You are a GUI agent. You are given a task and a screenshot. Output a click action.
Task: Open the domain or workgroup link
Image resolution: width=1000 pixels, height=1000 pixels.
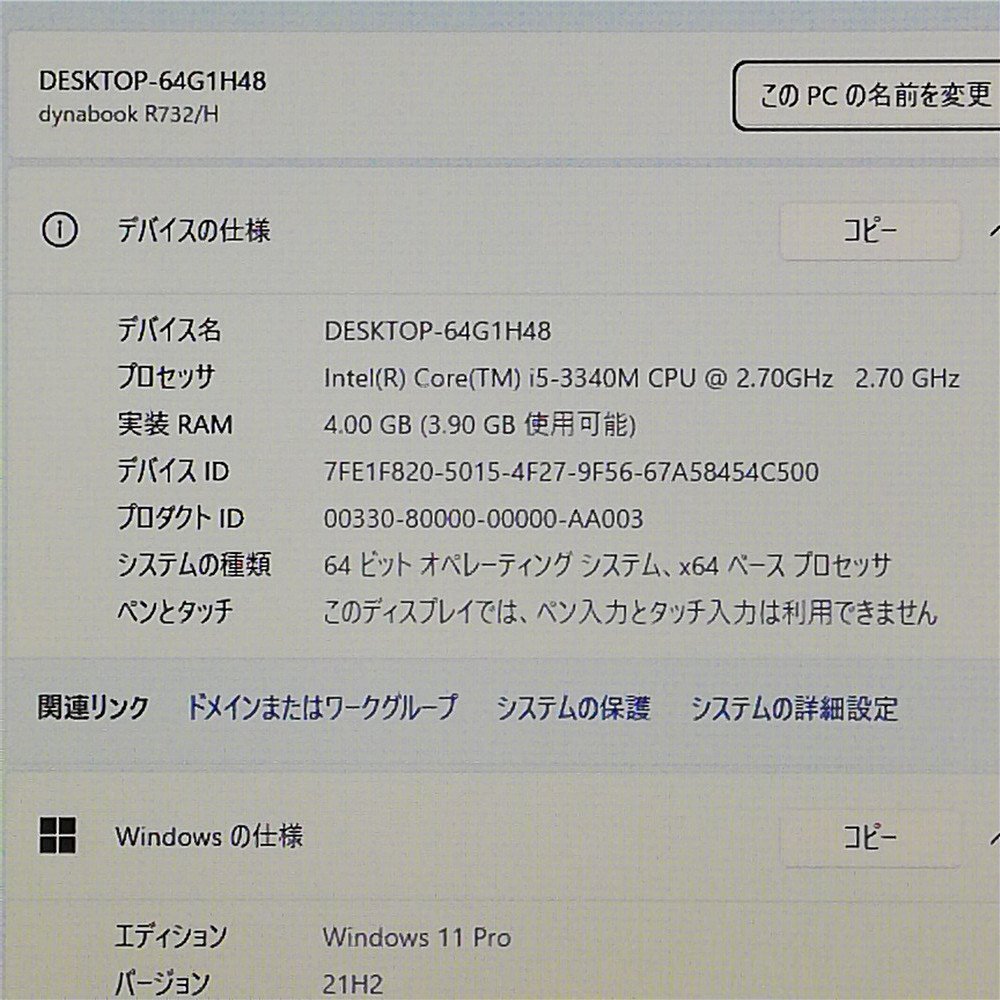click(x=322, y=707)
